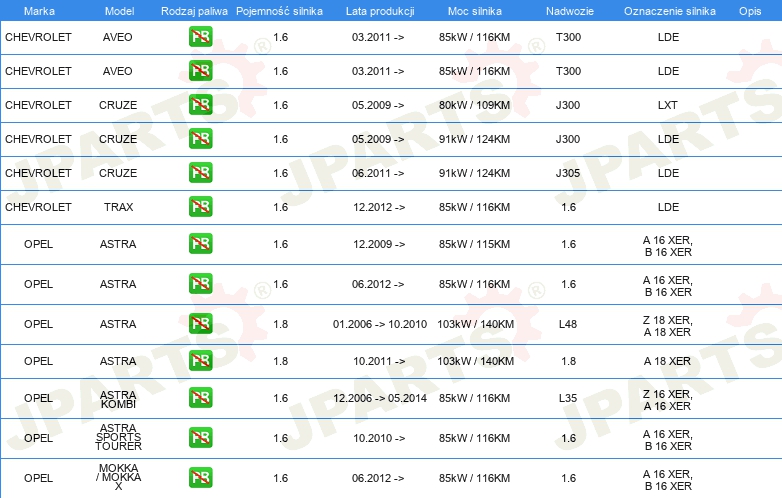Click the 1.8 engine capacity in the L48 row
782x498 pixels.
[x=281, y=324]
